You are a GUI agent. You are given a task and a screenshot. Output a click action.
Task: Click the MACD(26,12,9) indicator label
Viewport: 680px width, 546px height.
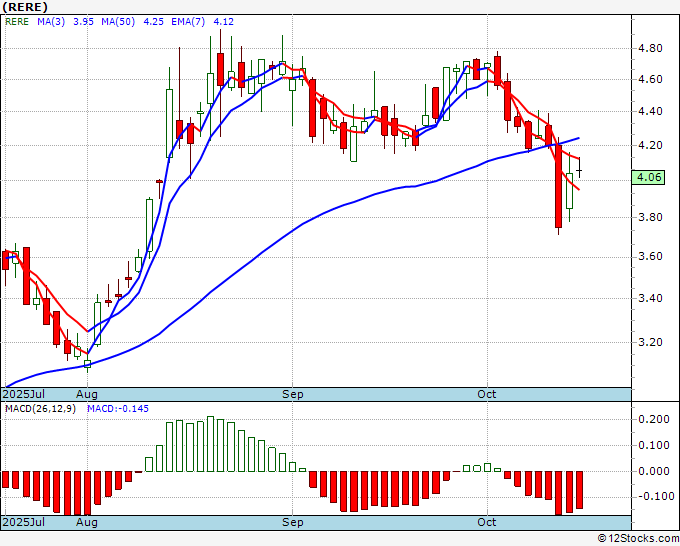pyautogui.click(x=40, y=409)
